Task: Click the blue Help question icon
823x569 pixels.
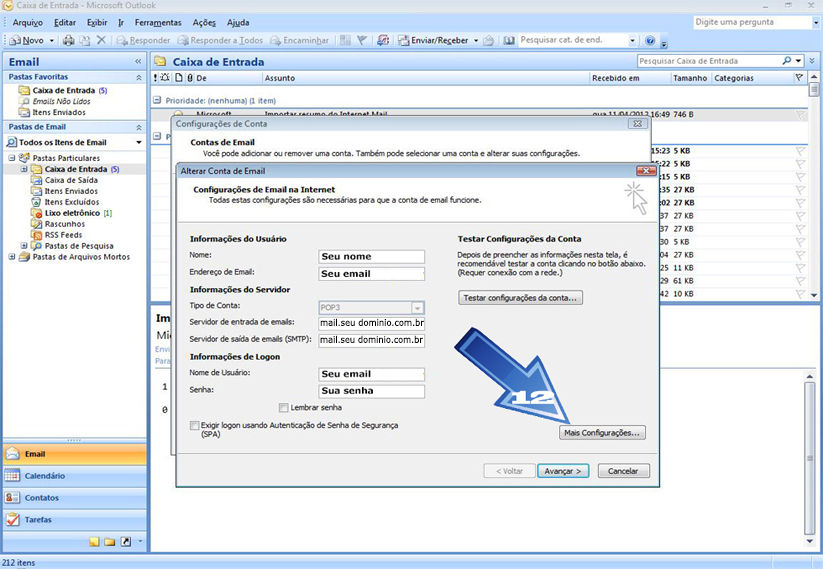Action: 650,40
